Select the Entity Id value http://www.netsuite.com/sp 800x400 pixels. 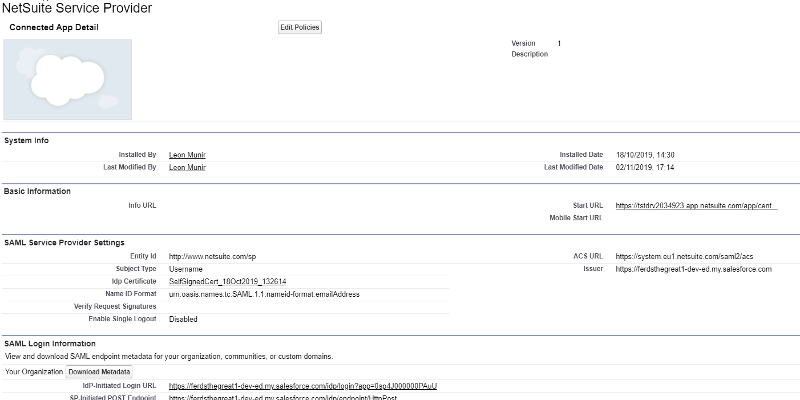(x=212, y=257)
